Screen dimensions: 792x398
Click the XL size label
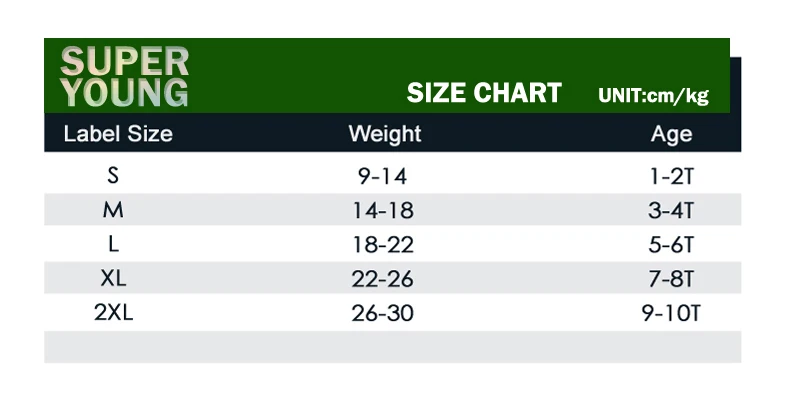click(113, 278)
